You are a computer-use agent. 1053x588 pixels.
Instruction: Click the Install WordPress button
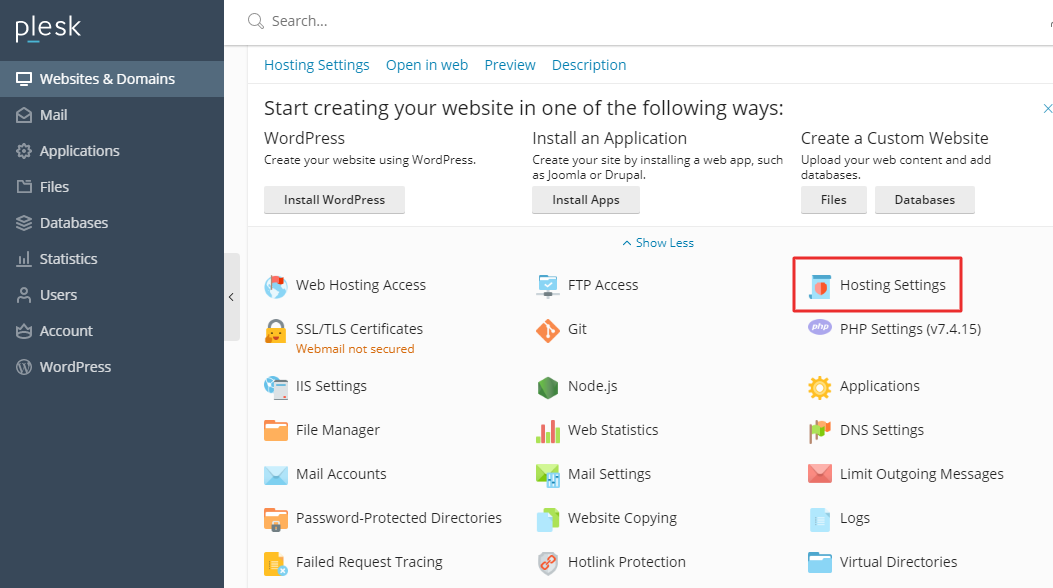pos(334,200)
